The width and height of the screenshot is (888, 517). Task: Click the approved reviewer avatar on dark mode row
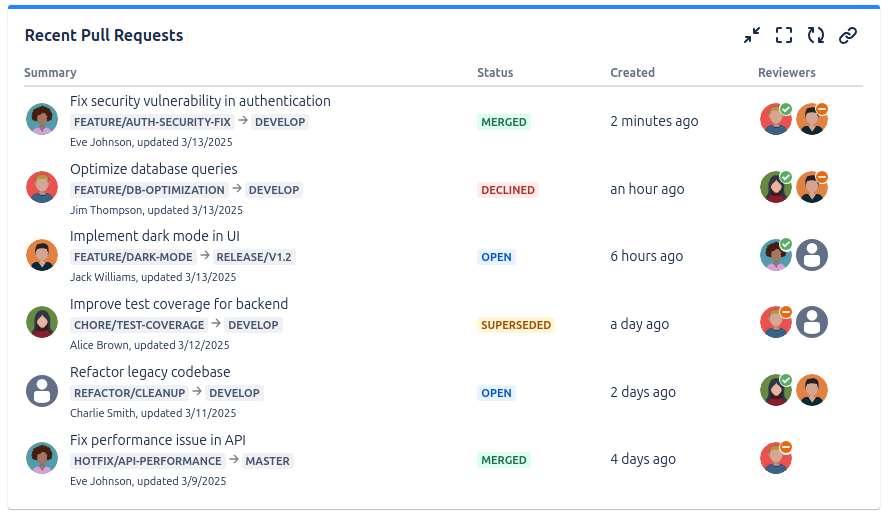(776, 255)
